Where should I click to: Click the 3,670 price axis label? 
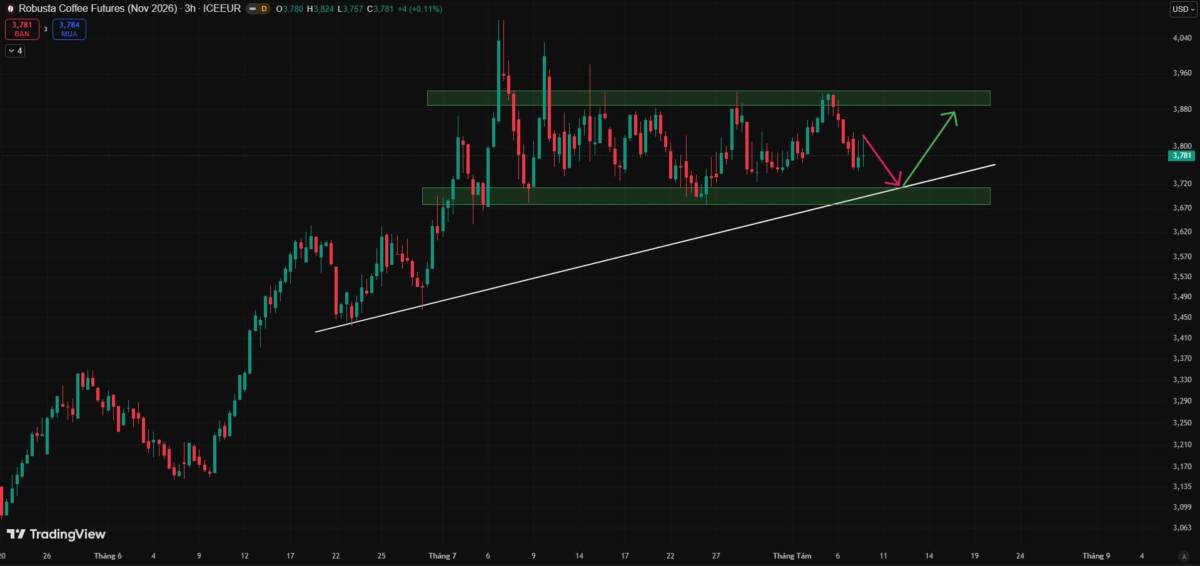(1182, 208)
